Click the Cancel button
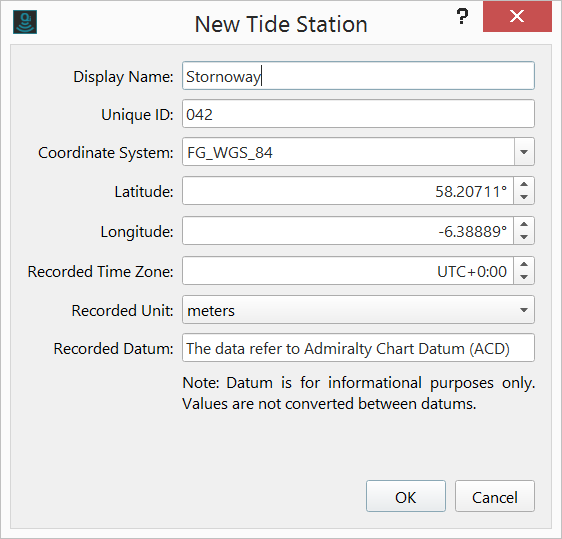 click(x=495, y=496)
